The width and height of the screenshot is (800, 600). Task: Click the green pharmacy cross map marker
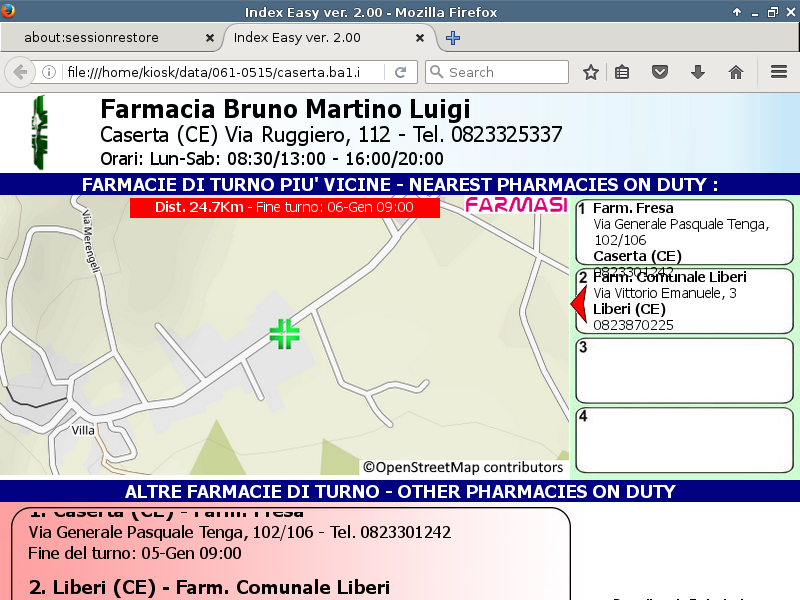click(x=284, y=334)
